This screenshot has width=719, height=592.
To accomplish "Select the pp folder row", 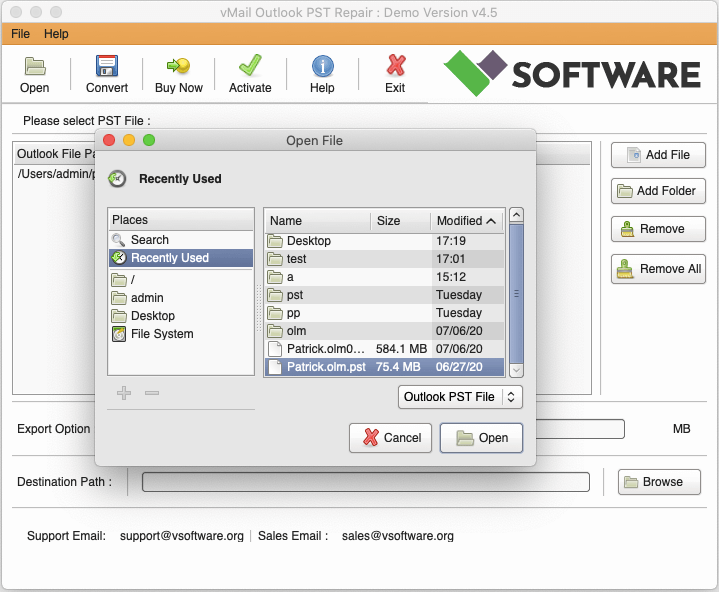I will point(385,313).
